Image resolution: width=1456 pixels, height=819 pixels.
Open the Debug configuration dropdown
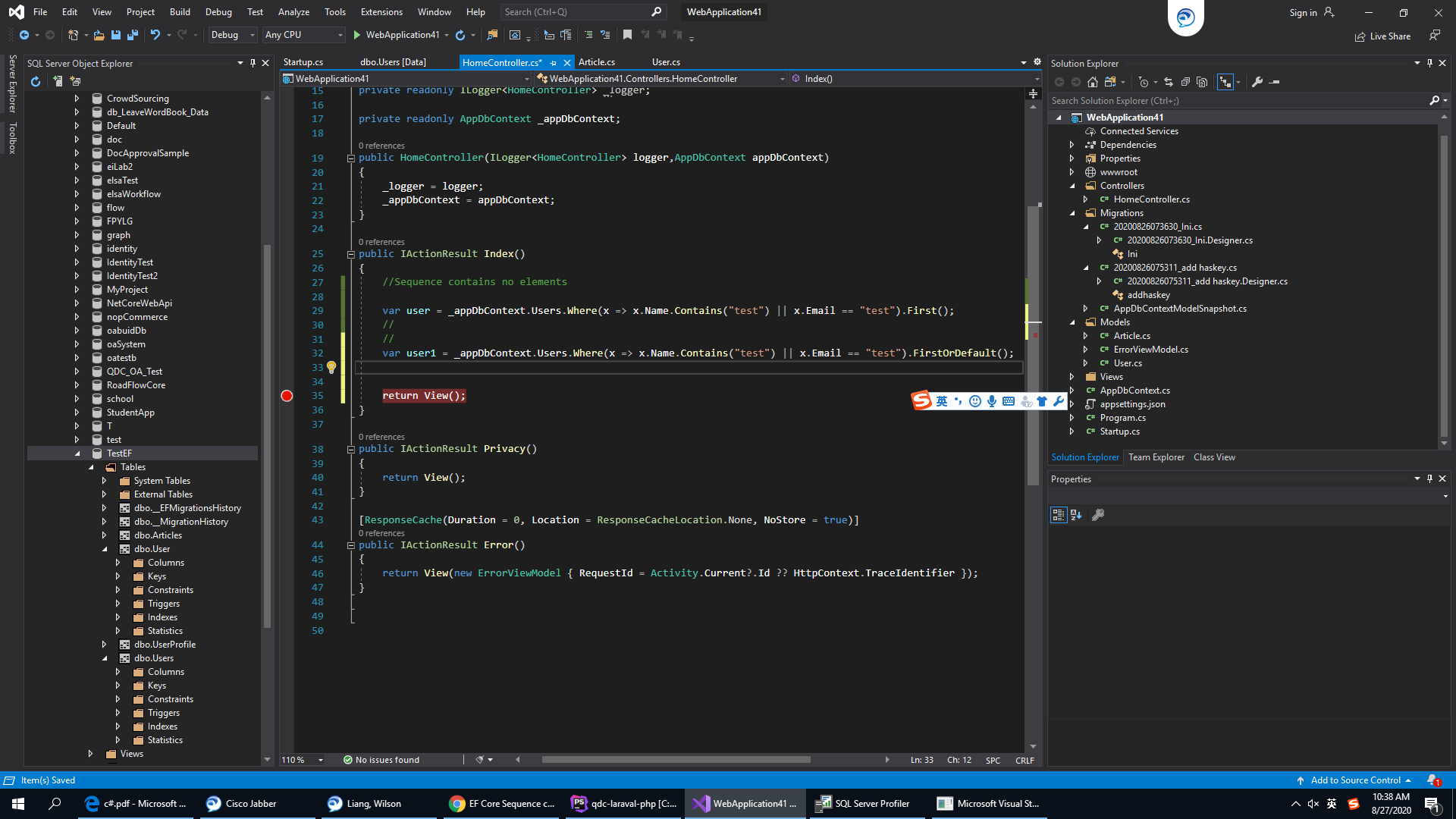pyautogui.click(x=232, y=35)
